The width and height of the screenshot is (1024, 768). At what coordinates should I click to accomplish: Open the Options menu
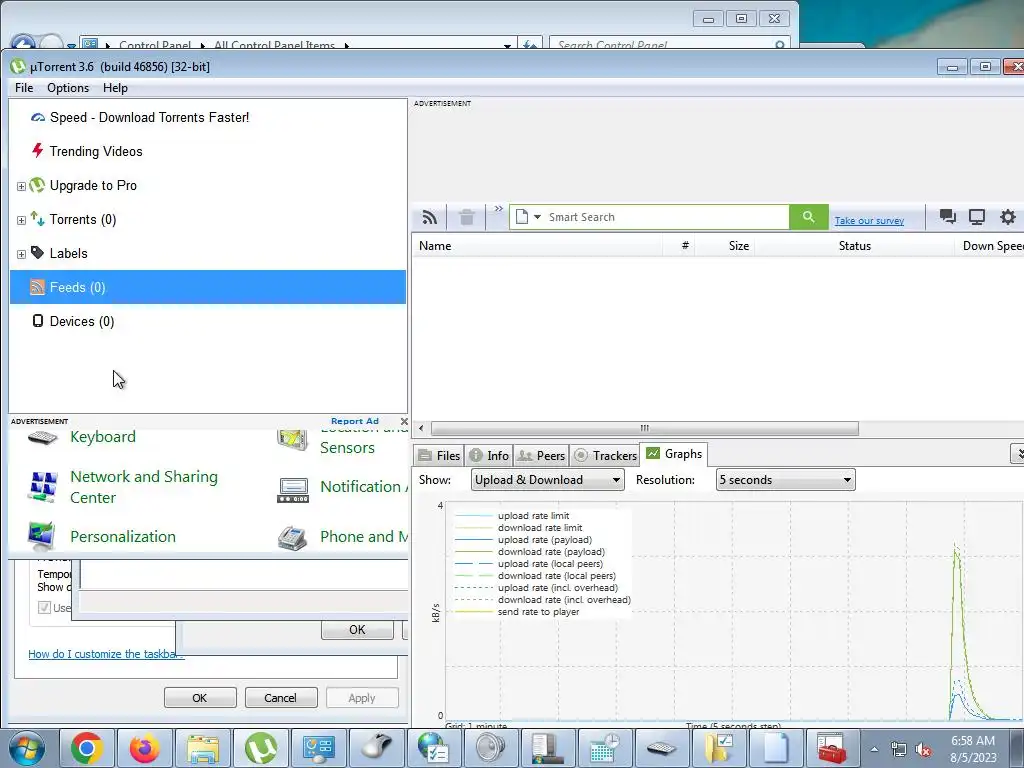(x=68, y=88)
